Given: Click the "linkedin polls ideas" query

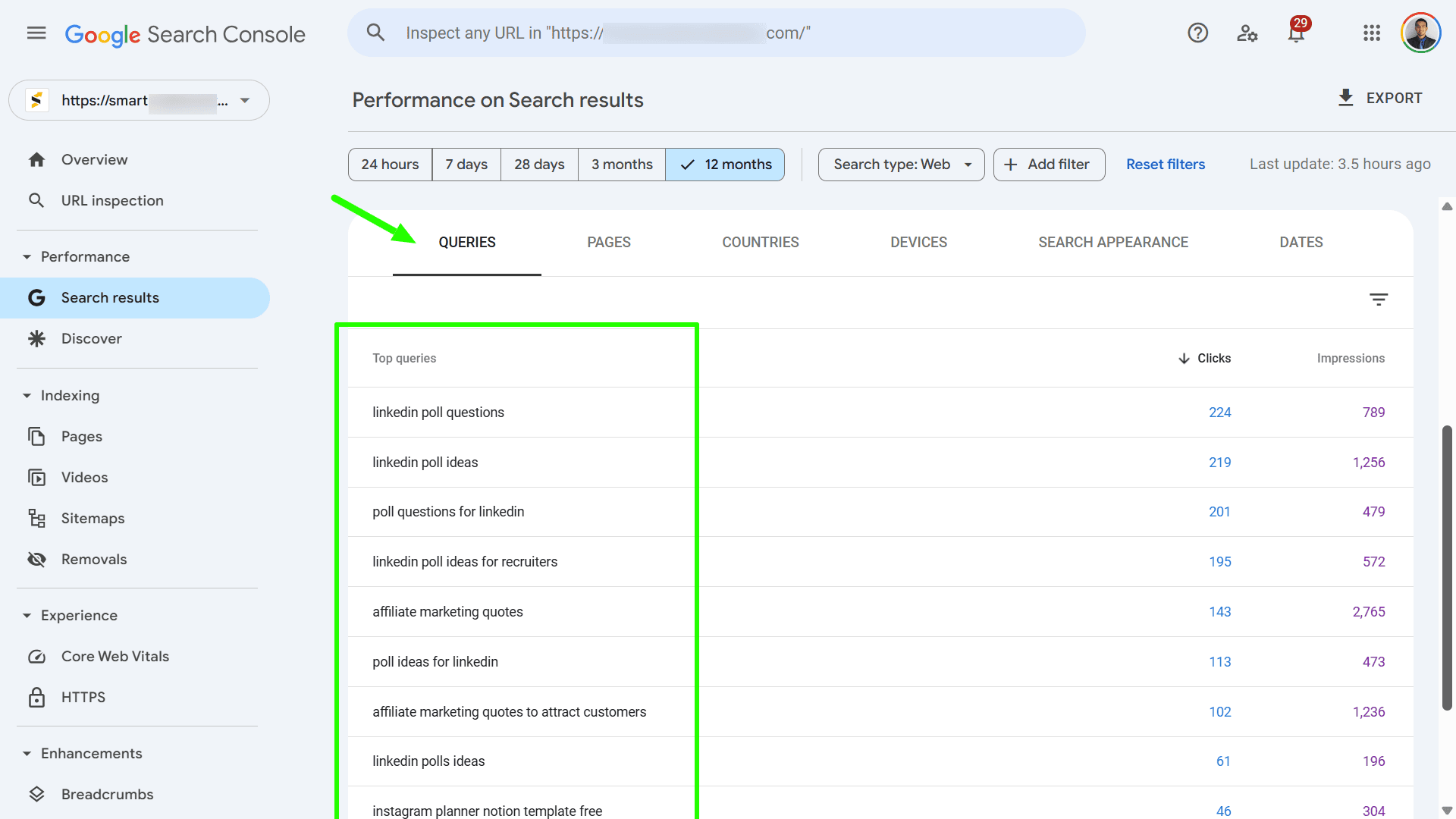Looking at the screenshot, I should (x=428, y=761).
